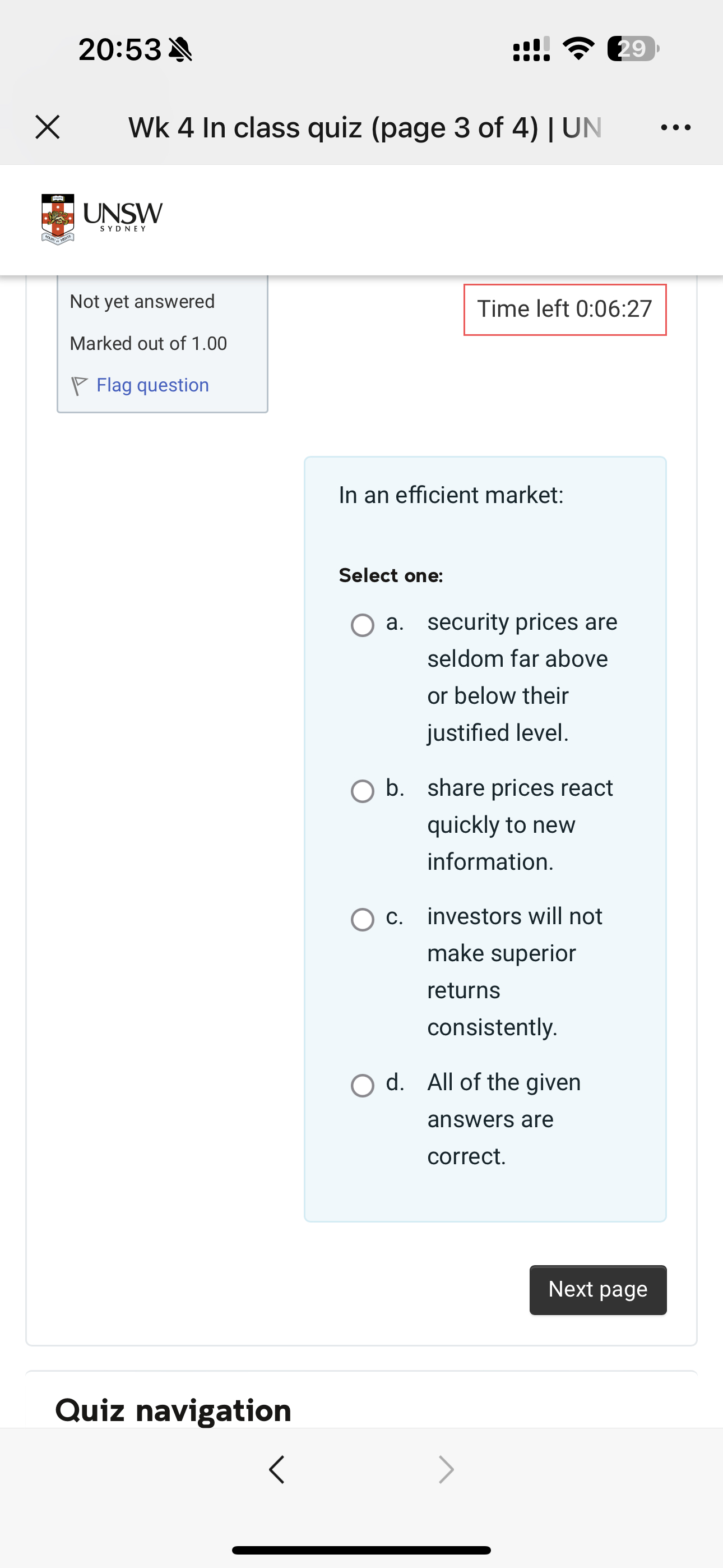This screenshot has height=1568, width=723.
Task: Close the quiz tab with the X icon
Action: tap(48, 127)
